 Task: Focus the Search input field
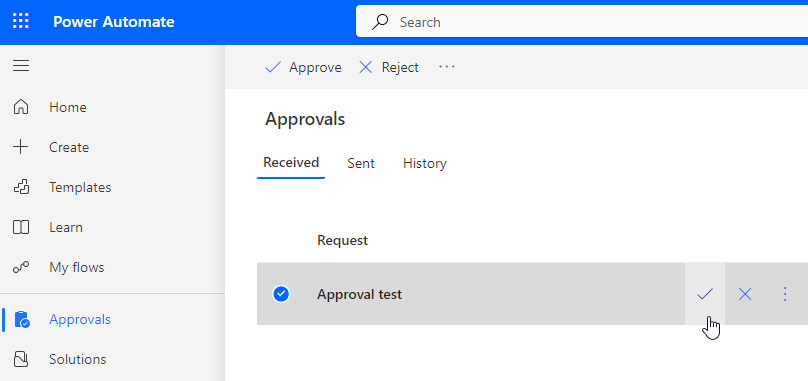click(x=582, y=22)
